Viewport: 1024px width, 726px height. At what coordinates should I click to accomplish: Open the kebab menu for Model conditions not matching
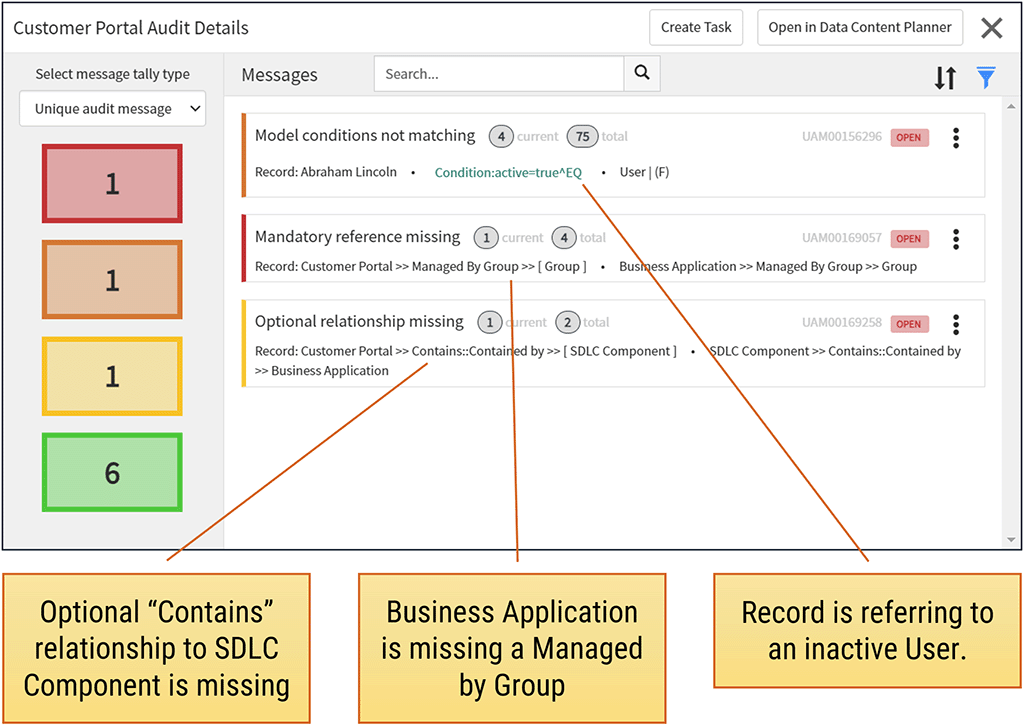coord(956,138)
